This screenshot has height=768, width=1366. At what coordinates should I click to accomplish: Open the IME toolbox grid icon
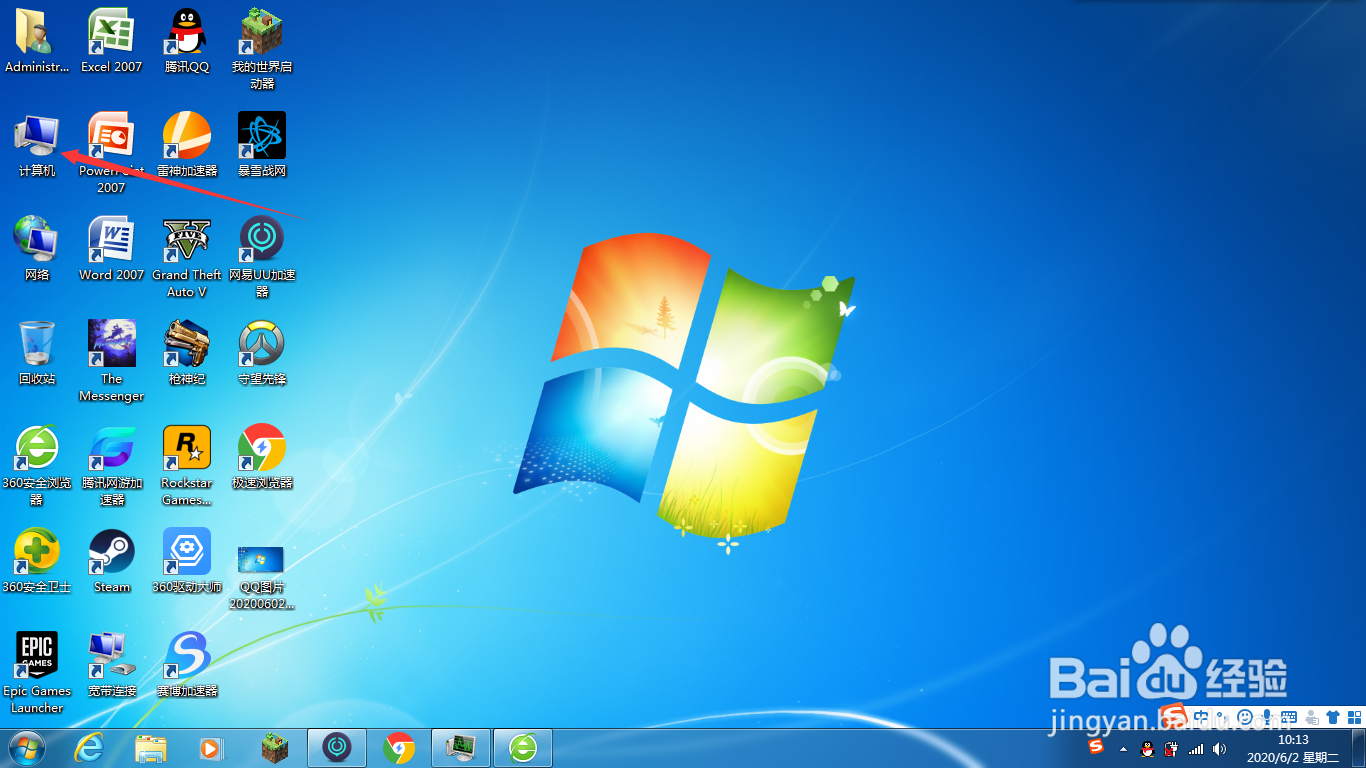[x=1353, y=717]
